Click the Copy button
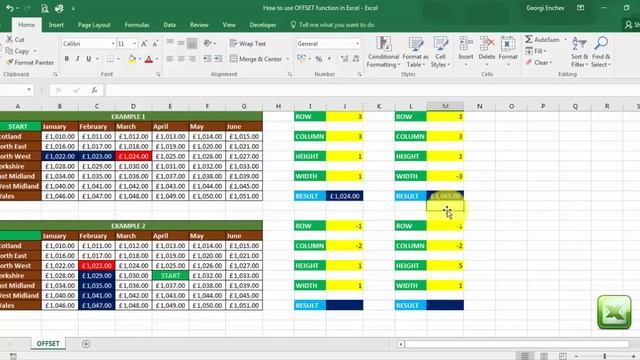Viewport: 640px width, 360px height. 18,51
